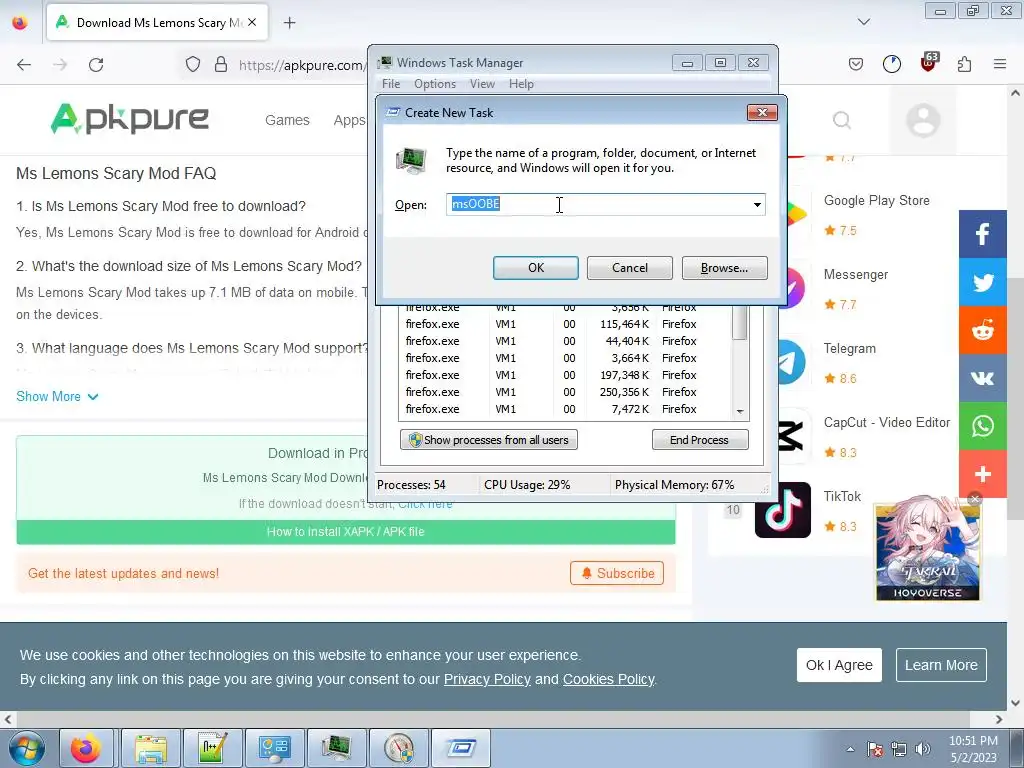Click Cancel in Create New Task
This screenshot has height=768, width=1024.
pyautogui.click(x=630, y=268)
